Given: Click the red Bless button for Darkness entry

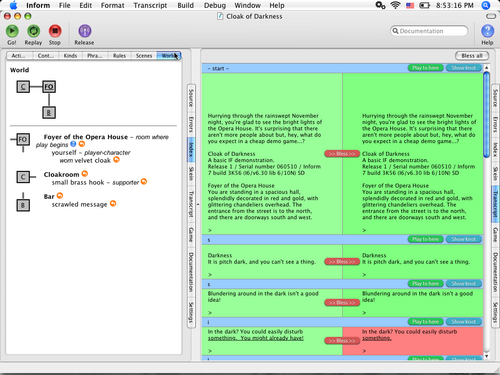Looking at the screenshot, I should [x=342, y=262].
